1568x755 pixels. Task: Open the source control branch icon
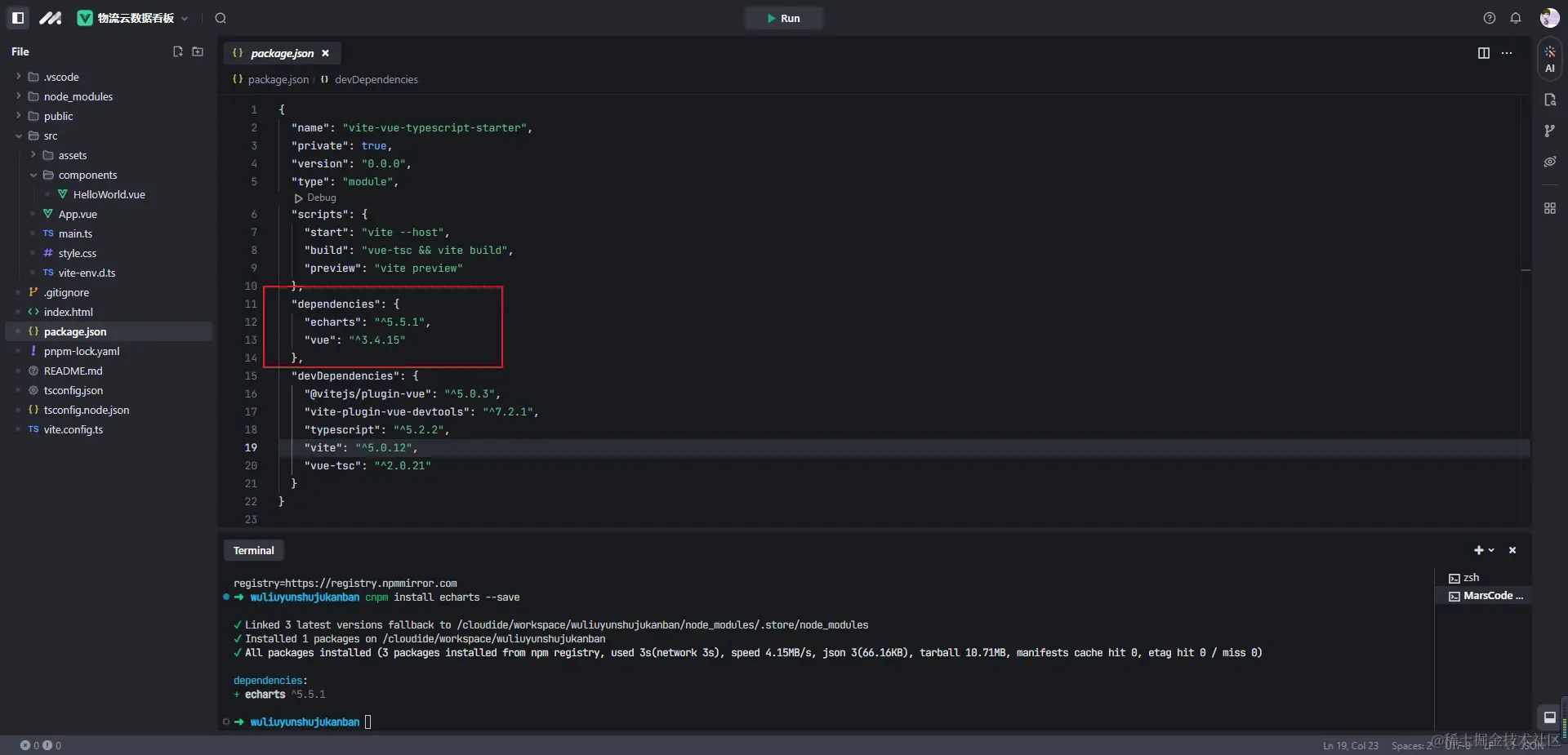tap(1550, 131)
